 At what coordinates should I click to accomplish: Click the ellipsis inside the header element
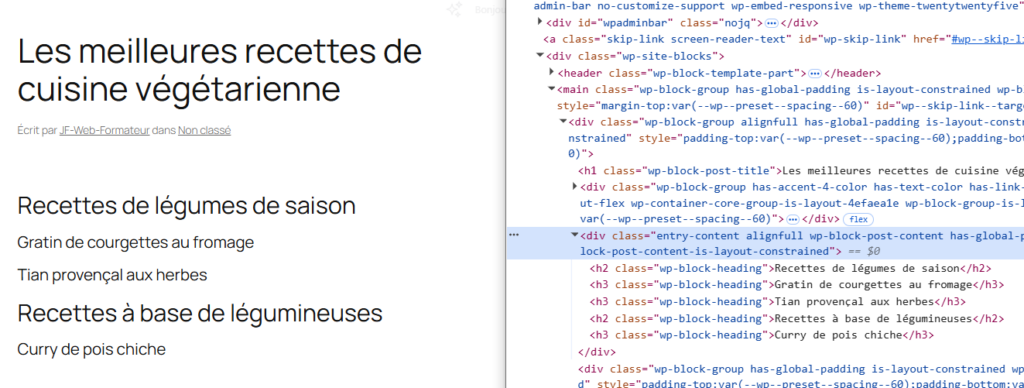point(815,73)
